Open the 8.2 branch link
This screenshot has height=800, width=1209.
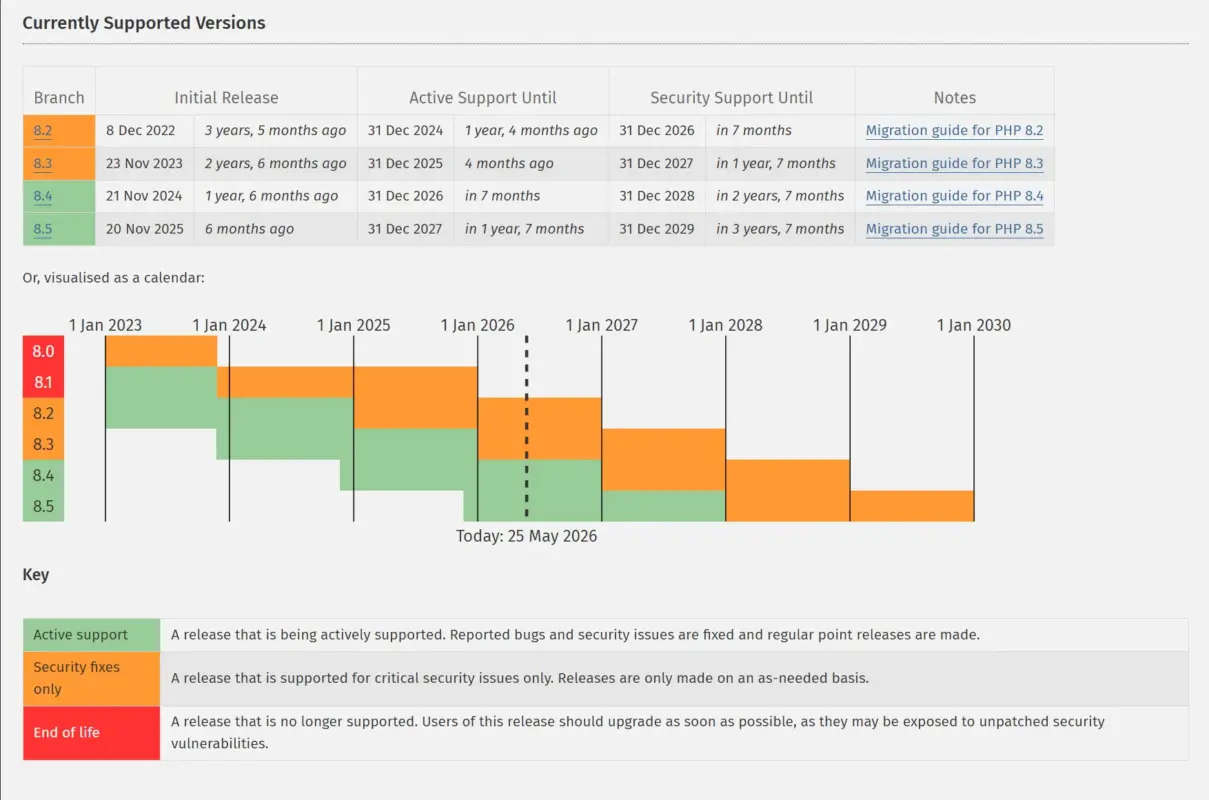pos(43,131)
